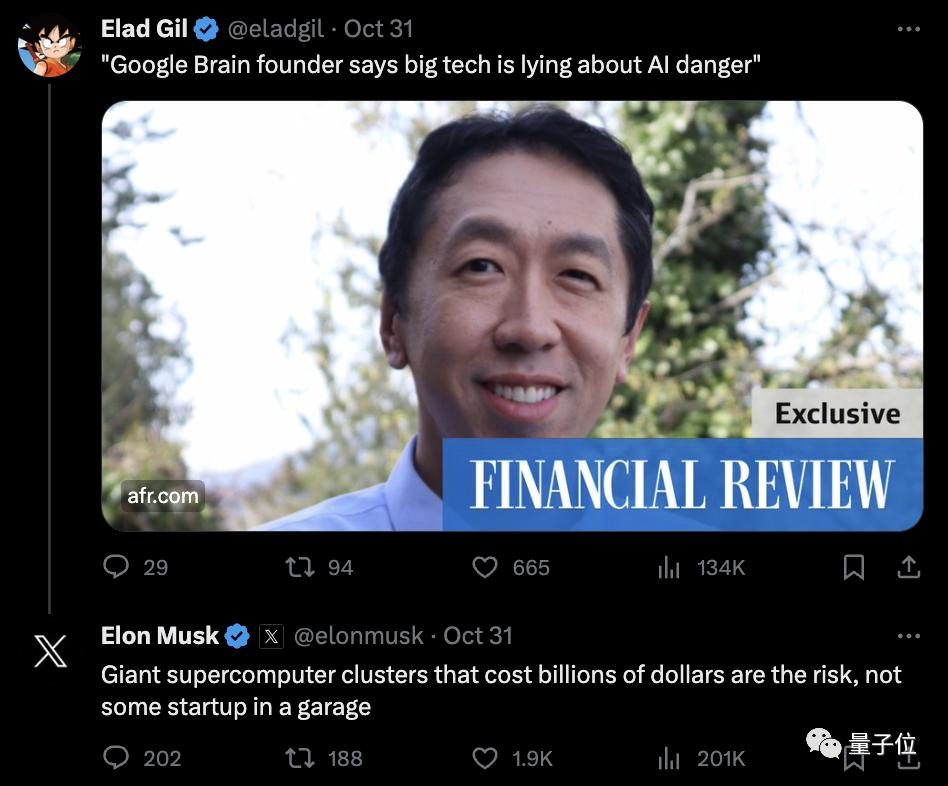The image size is (948, 786).
Task: View analytics for Elad Gil's tweet
Action: [669, 567]
